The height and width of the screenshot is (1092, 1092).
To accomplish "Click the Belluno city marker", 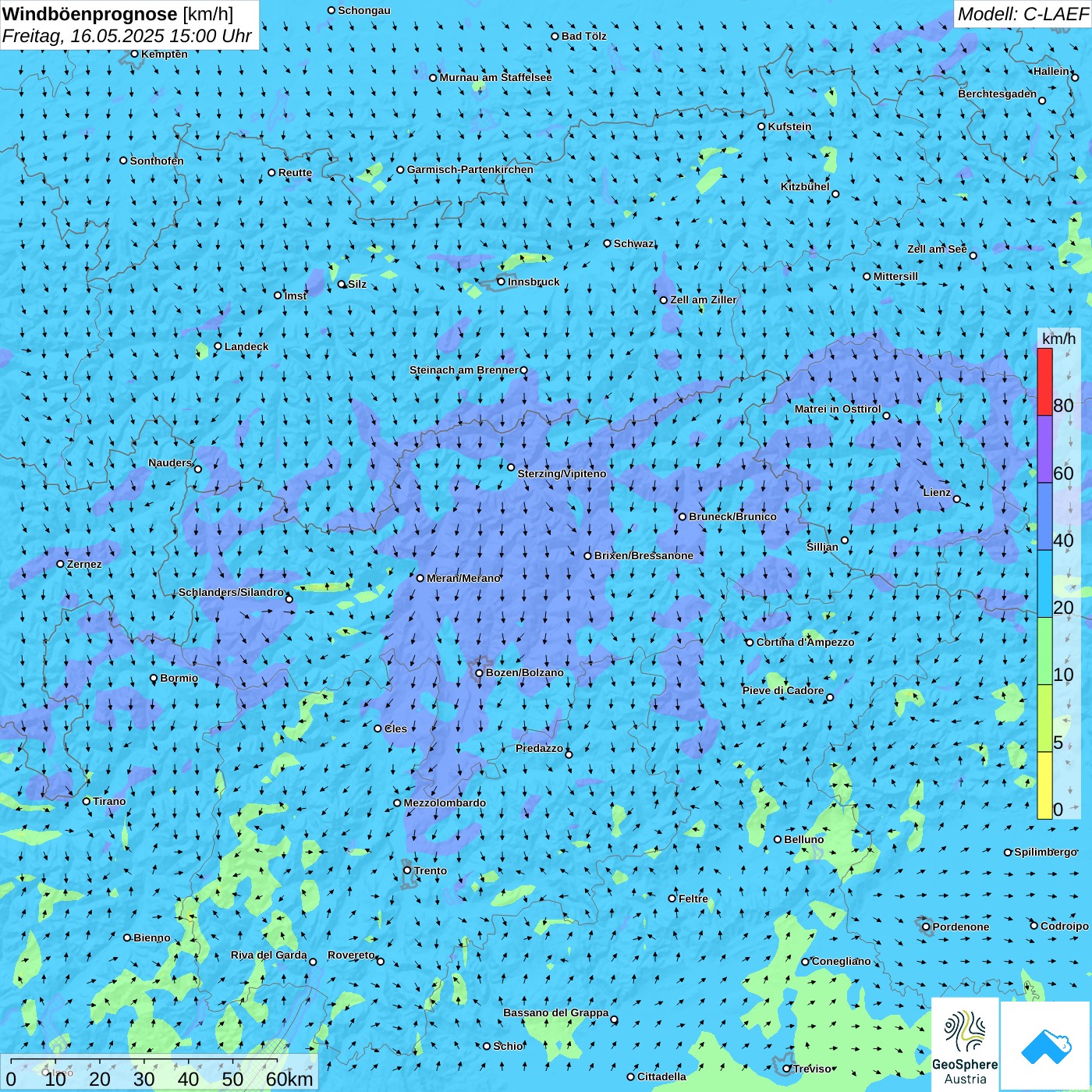I will coord(778,839).
